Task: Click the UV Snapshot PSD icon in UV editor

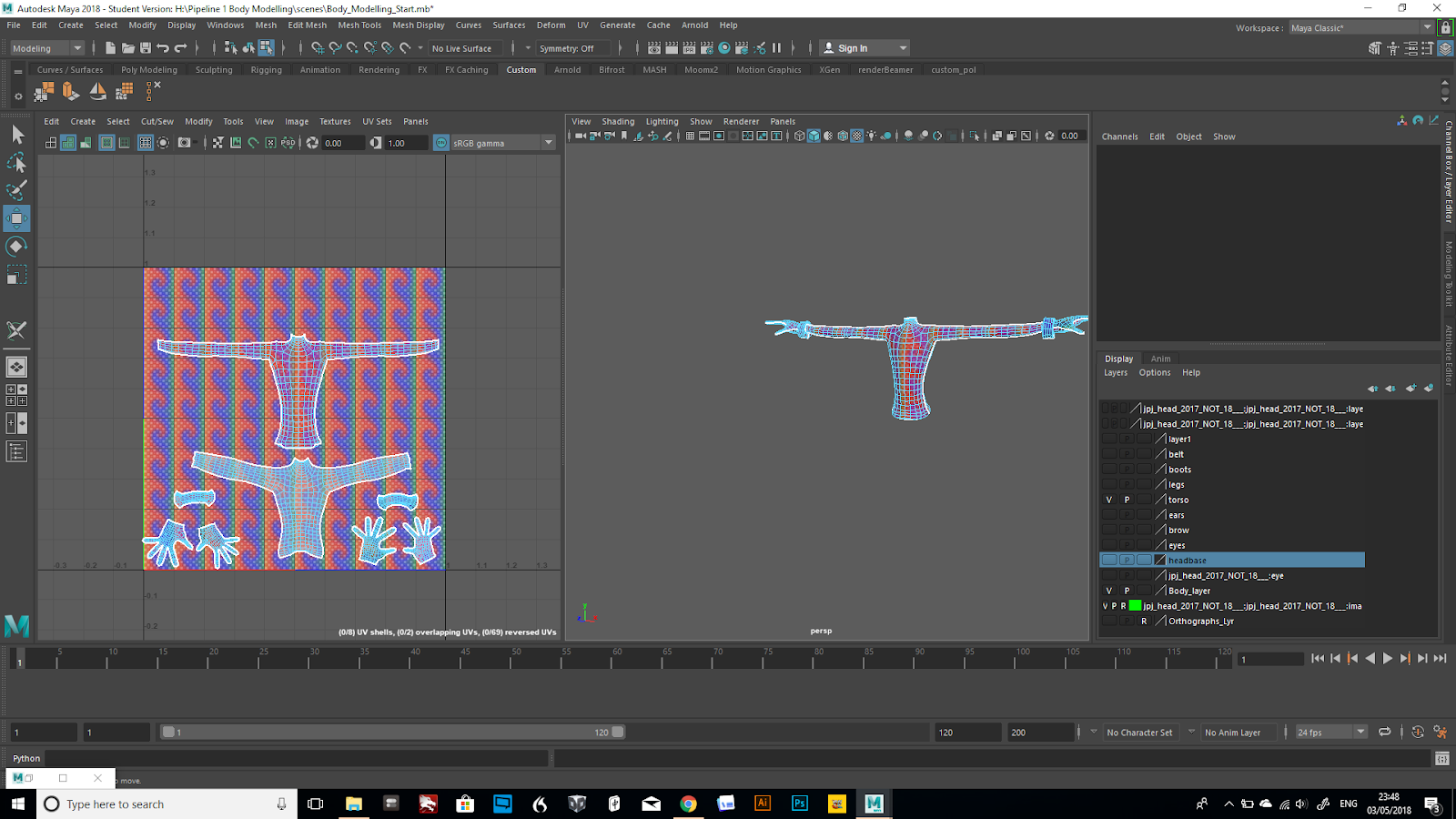Action: click(x=287, y=143)
